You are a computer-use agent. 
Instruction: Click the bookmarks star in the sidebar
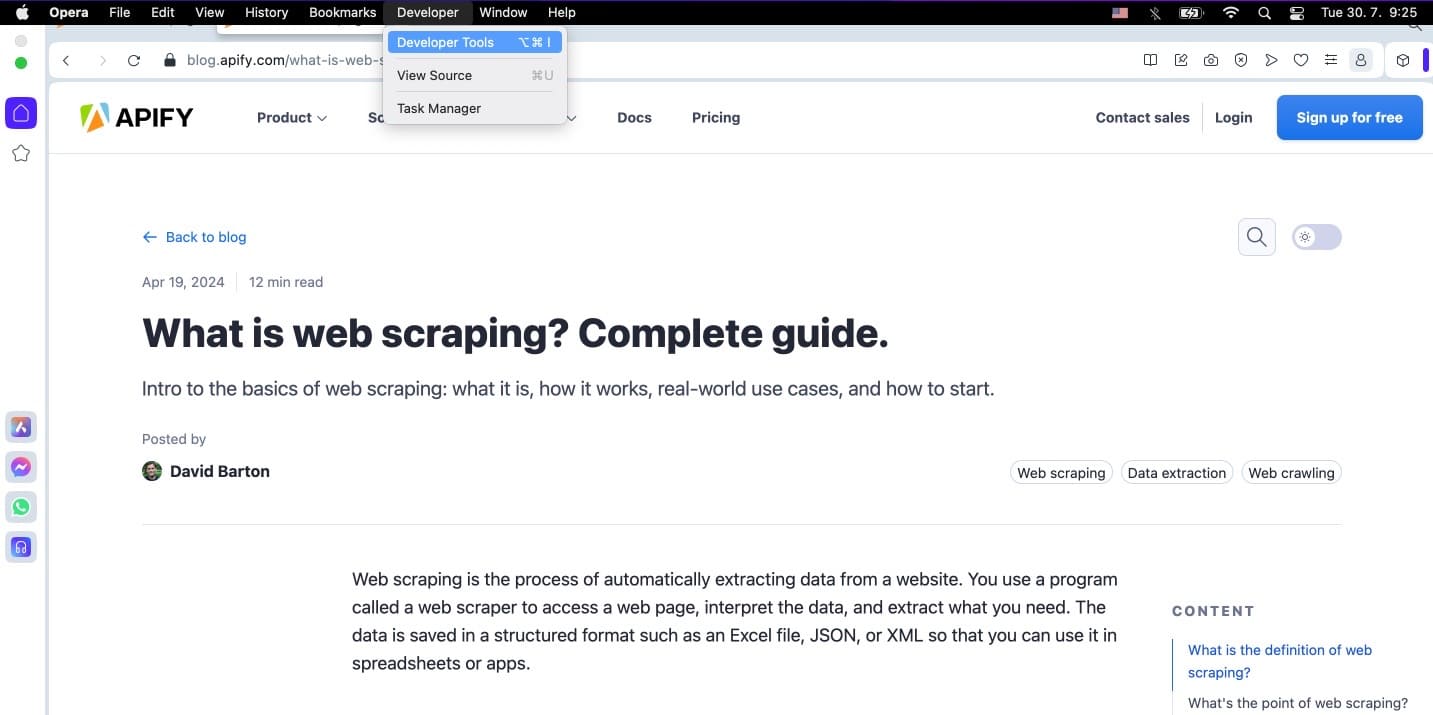tap(21, 153)
